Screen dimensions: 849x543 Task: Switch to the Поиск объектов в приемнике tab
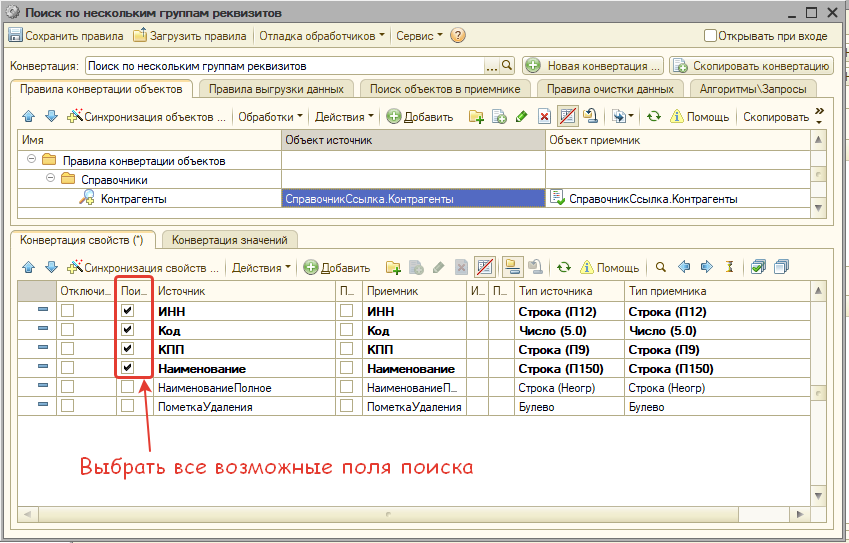point(445,89)
